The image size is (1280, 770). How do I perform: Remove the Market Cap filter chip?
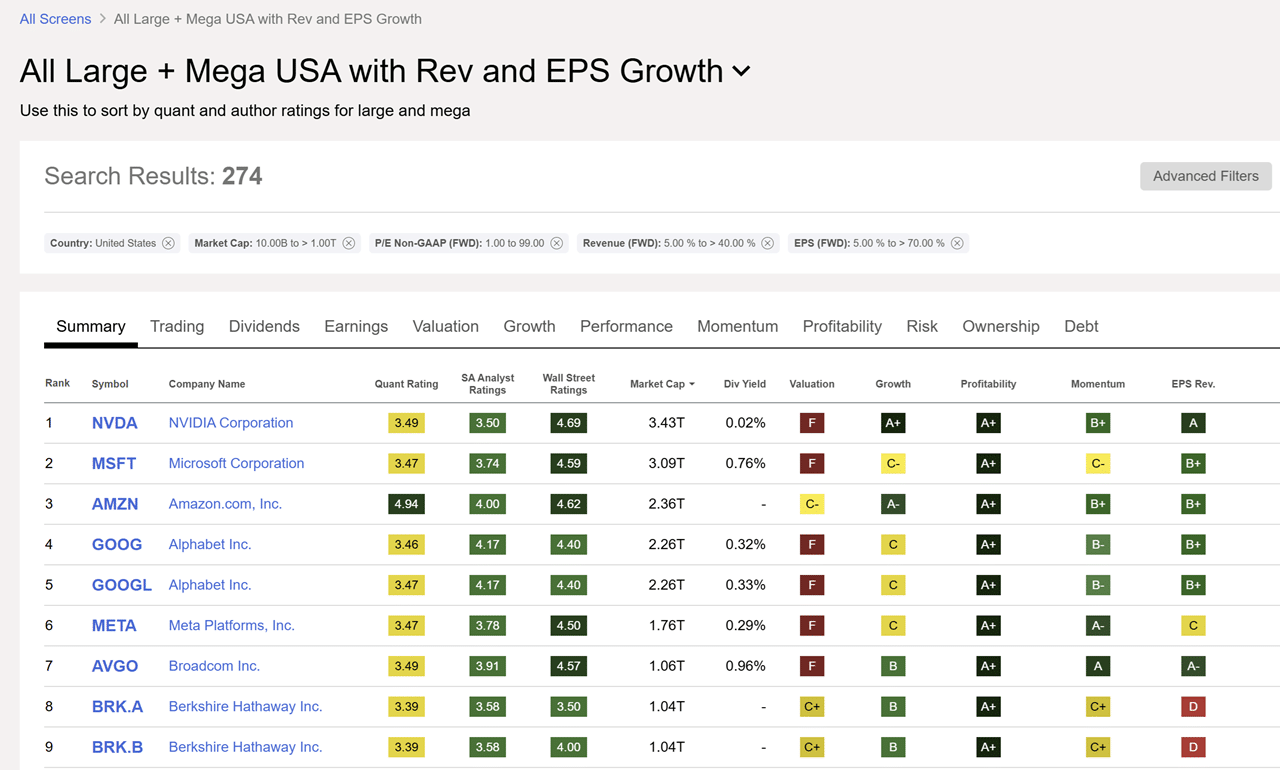349,243
